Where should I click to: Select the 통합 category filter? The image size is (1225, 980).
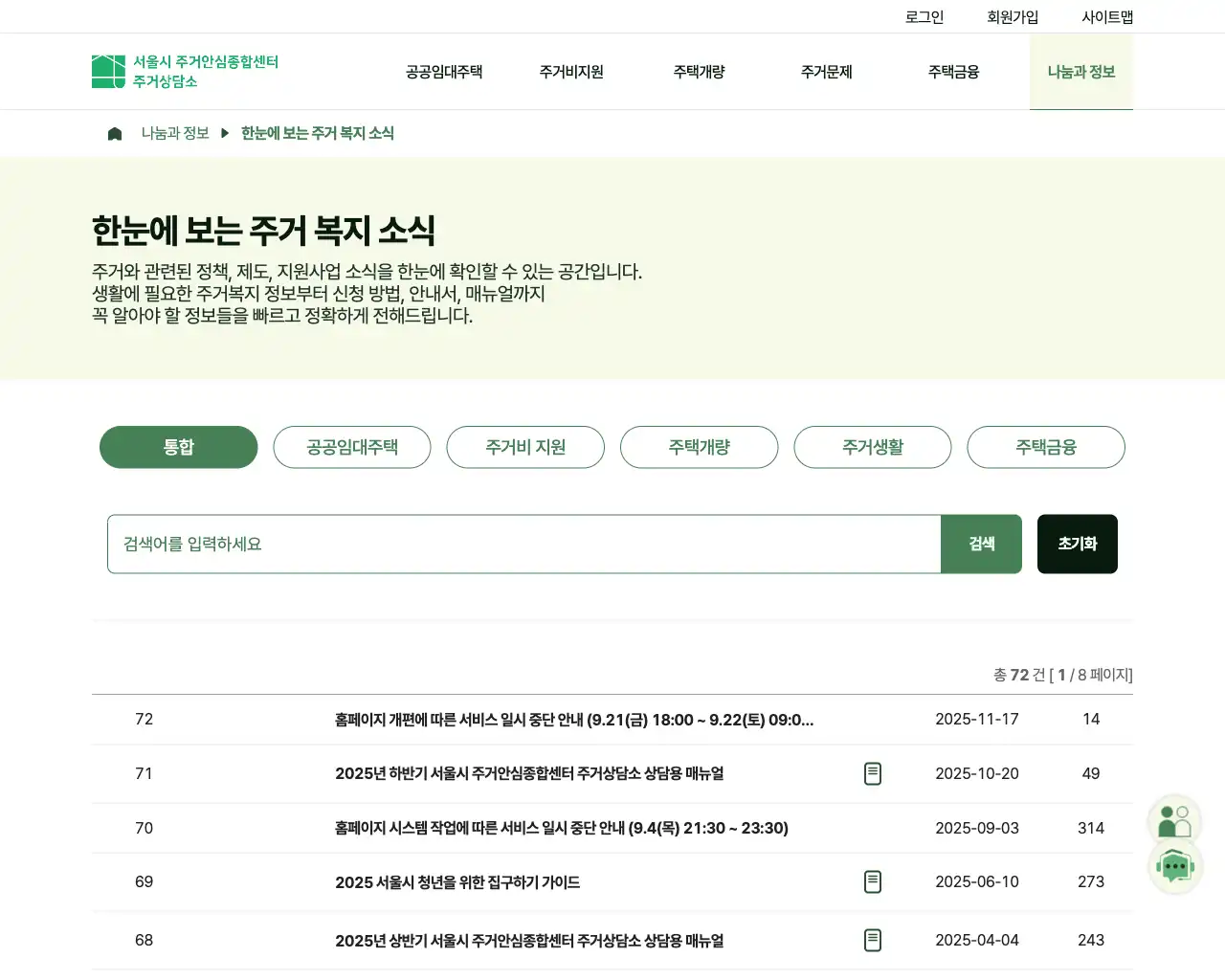pyautogui.click(x=179, y=447)
